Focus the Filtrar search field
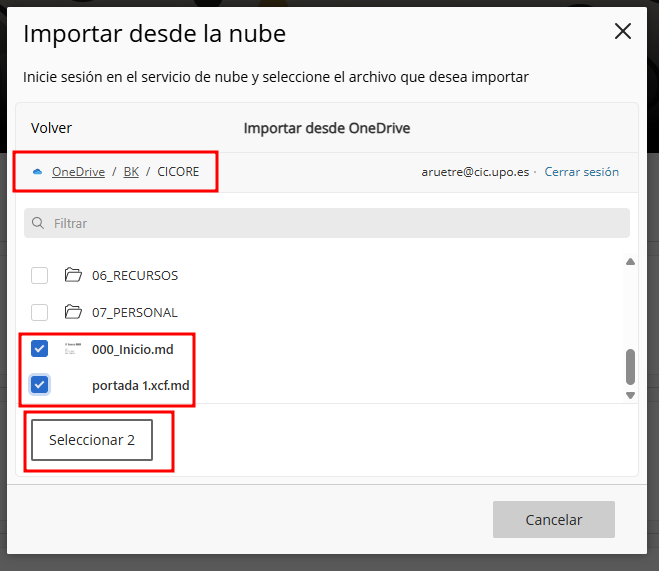Viewport: 659px width, 571px height. (x=330, y=223)
